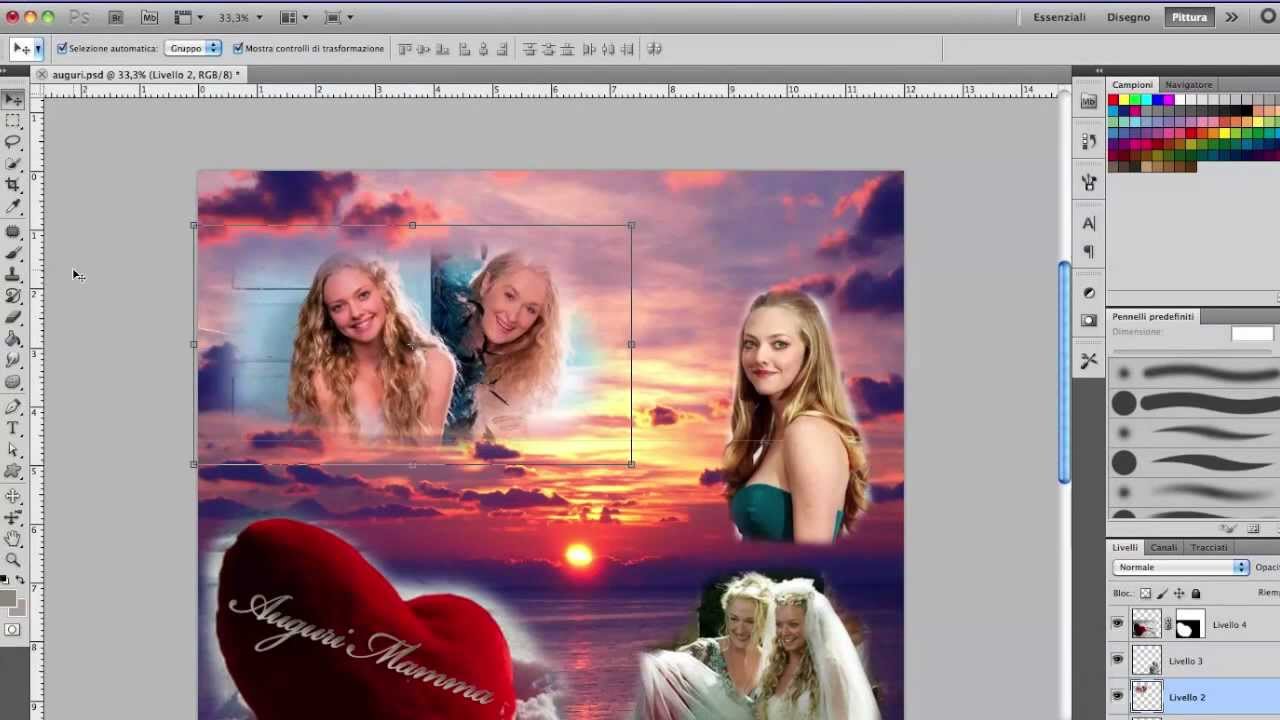Expand more workspaces chevron
The width and height of the screenshot is (1280, 720).
pos(1231,17)
